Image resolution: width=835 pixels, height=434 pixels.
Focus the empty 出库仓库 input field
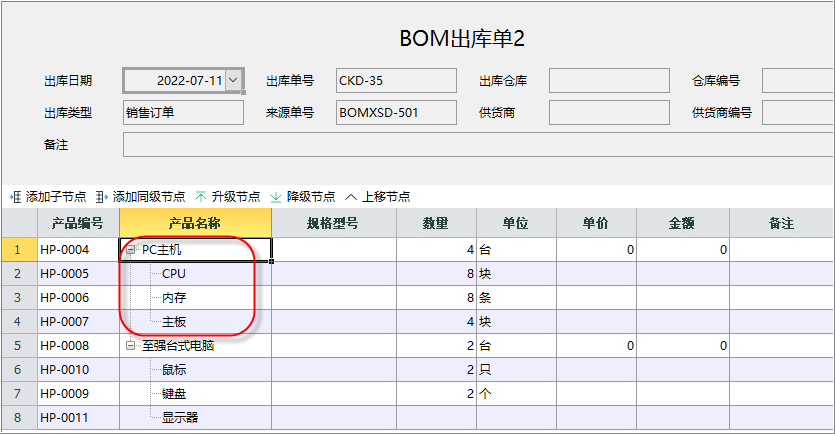[x=609, y=80]
